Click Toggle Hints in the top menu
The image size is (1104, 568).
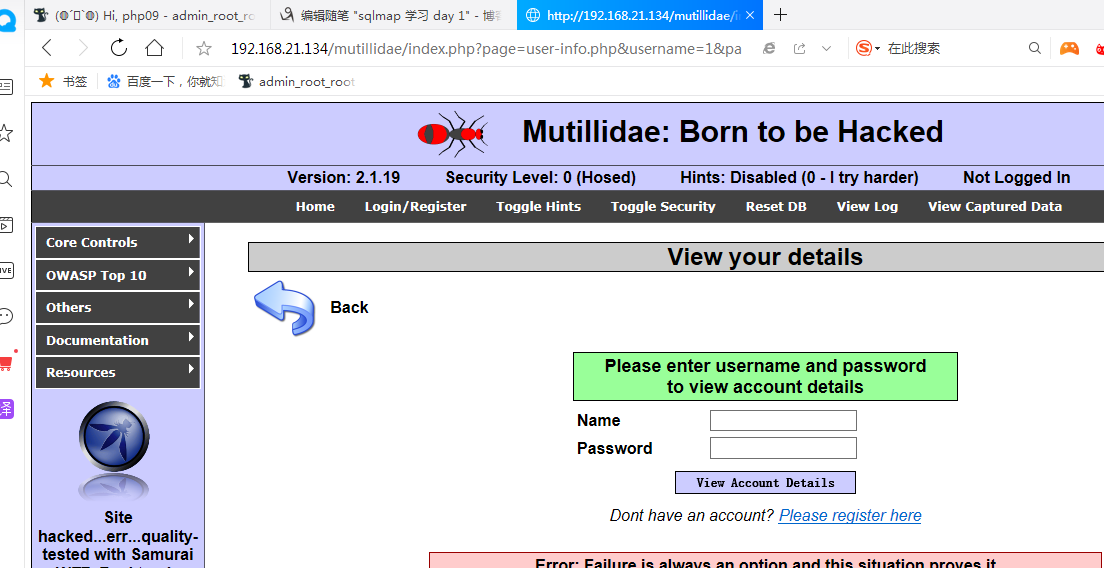[x=539, y=206]
